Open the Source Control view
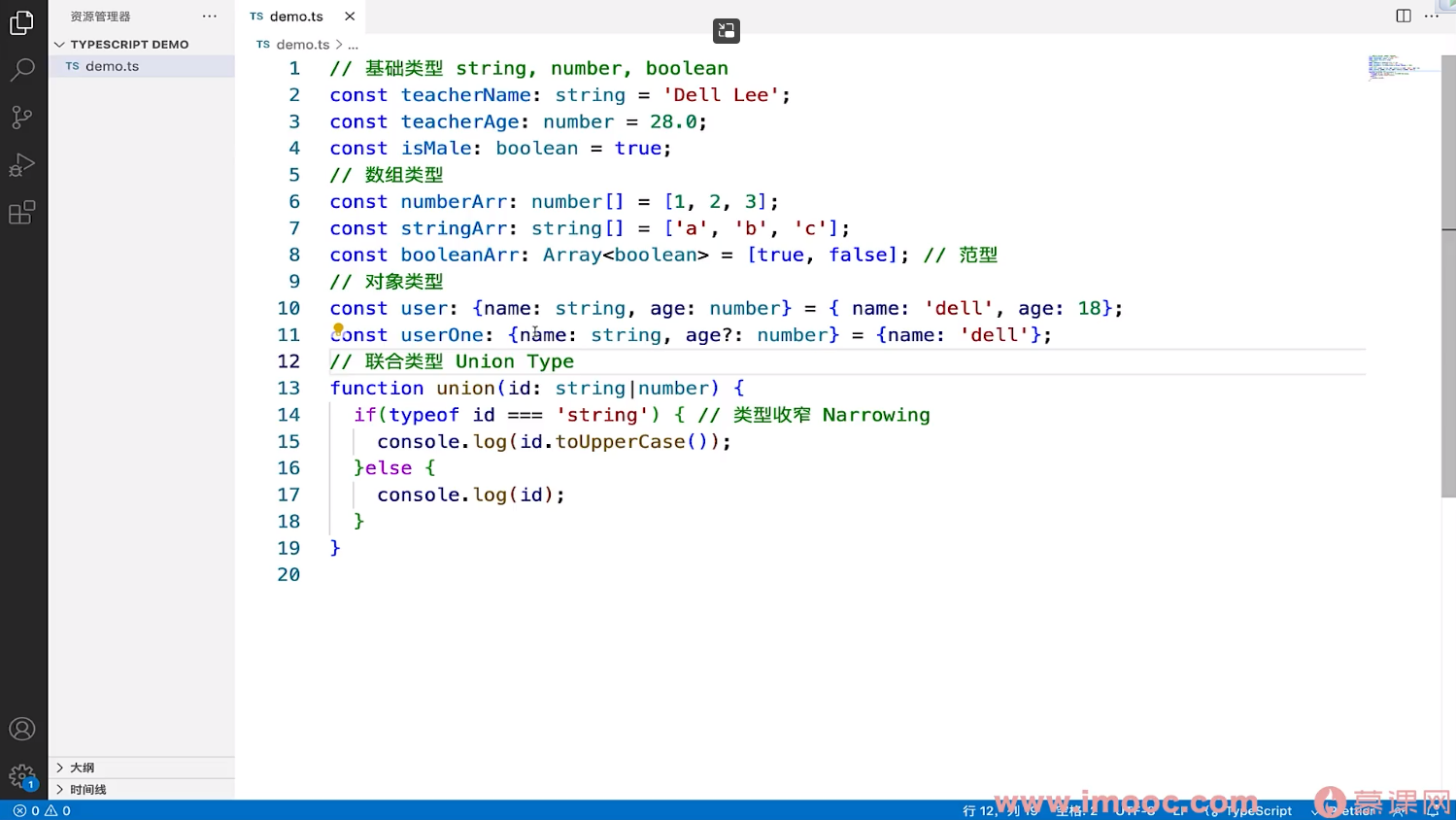Screen dimensions: 1456x820 tap(21, 118)
